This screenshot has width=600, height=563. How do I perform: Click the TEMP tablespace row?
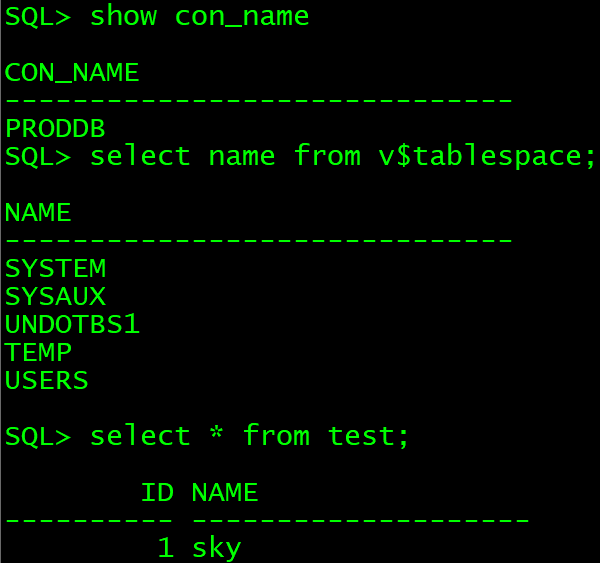[x=38, y=353]
